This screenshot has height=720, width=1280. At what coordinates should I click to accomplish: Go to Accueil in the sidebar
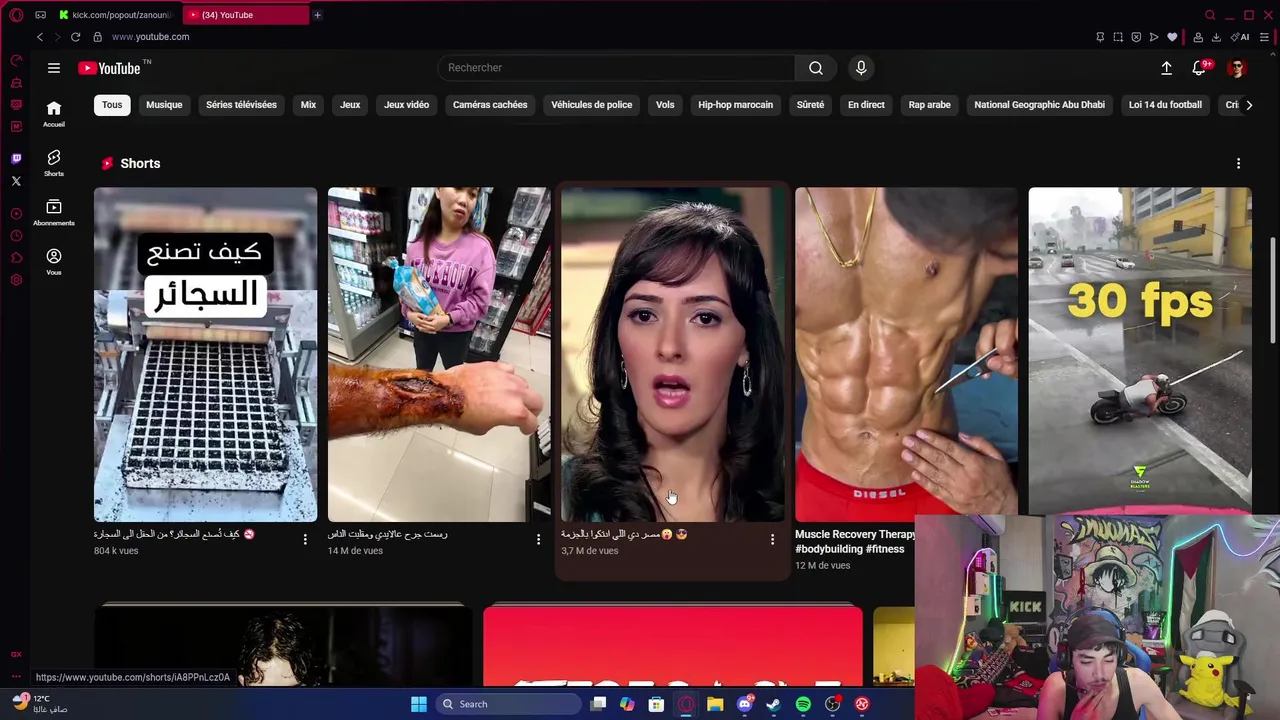[x=54, y=114]
